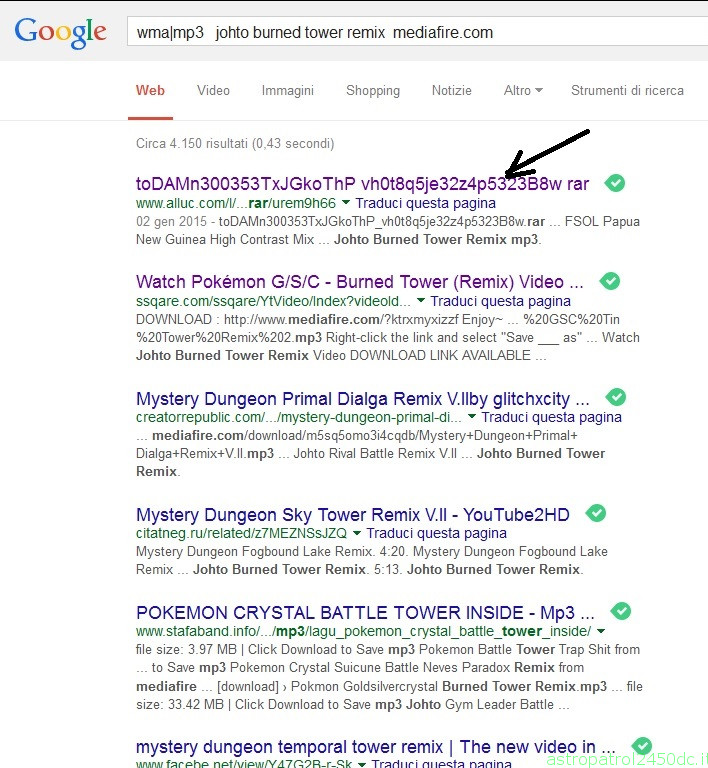Click the 'Circa 4.150 risultati' stats text
The image size is (708, 768).
[x=235, y=144]
